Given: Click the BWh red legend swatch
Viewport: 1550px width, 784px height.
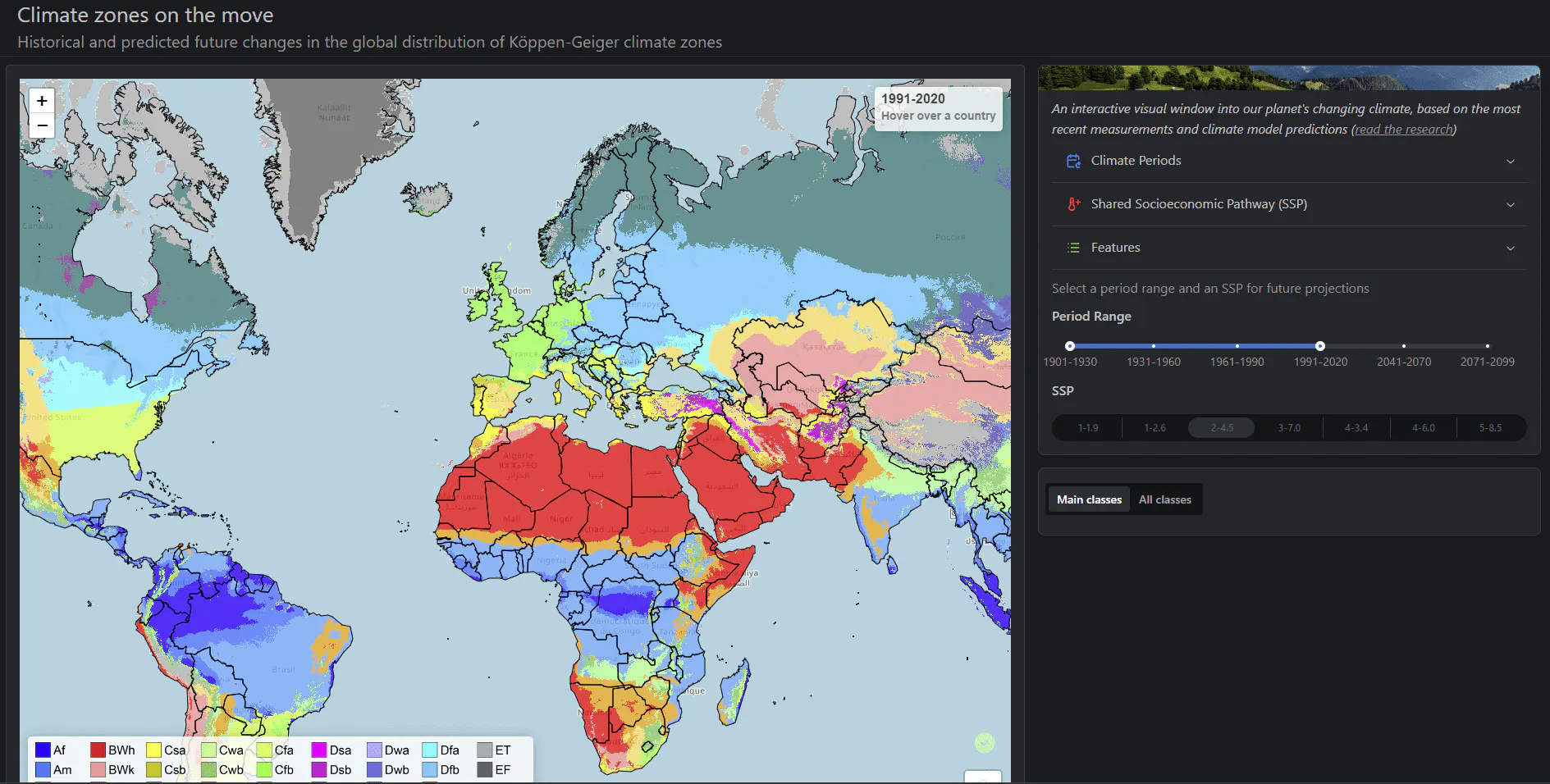Looking at the screenshot, I should coord(98,750).
